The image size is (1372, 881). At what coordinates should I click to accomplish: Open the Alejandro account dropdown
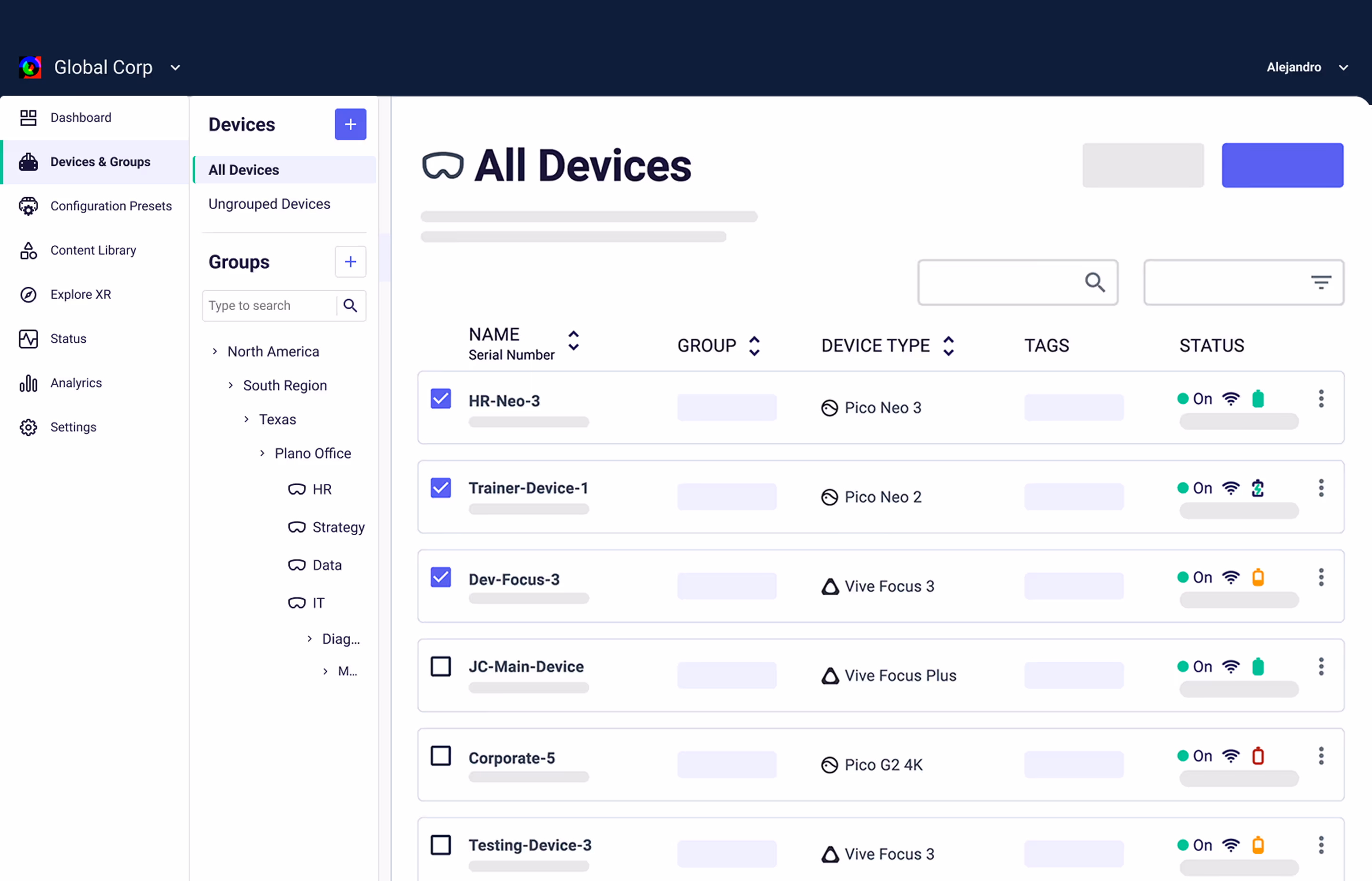coord(1308,67)
